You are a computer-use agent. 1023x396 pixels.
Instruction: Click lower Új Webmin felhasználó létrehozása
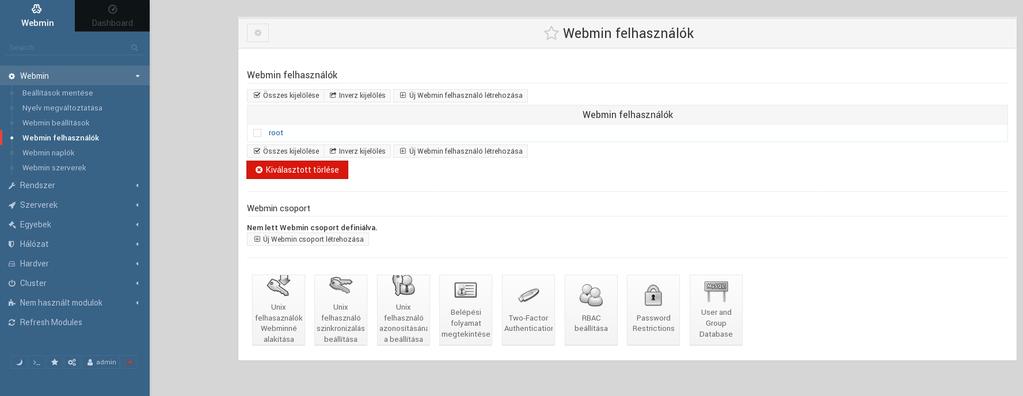[x=461, y=151]
